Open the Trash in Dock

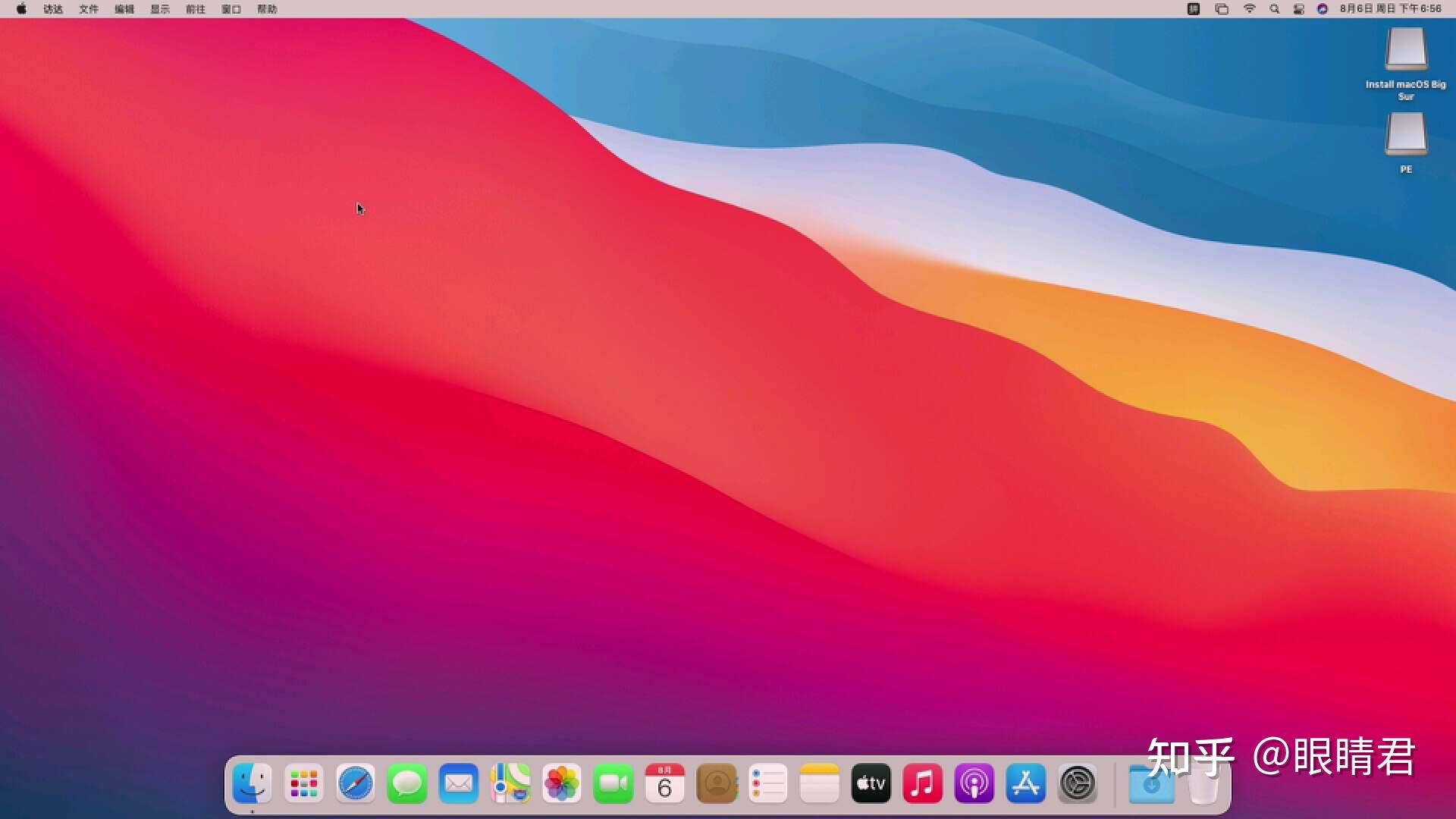1203,783
